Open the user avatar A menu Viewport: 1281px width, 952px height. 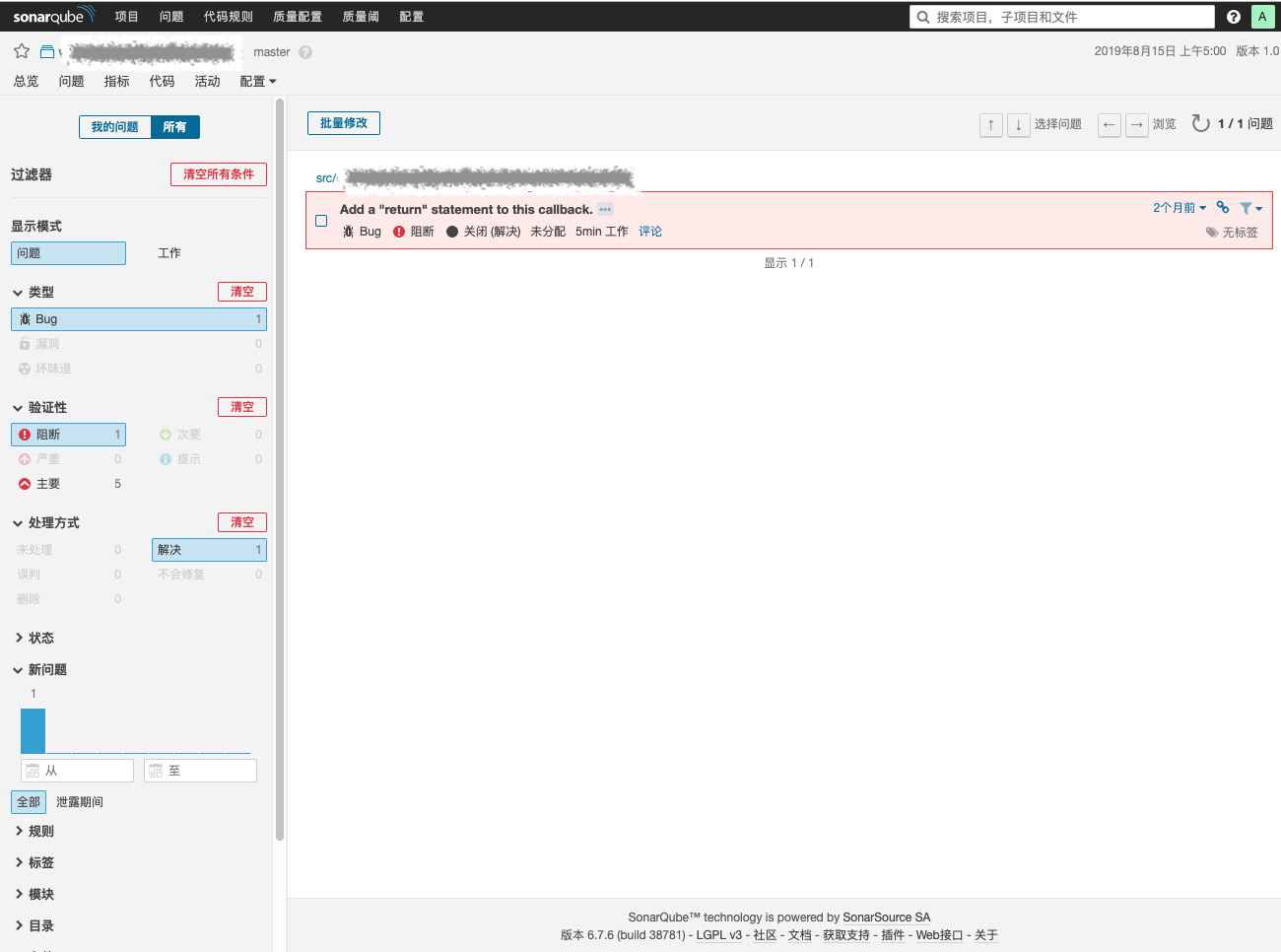pos(1262,17)
